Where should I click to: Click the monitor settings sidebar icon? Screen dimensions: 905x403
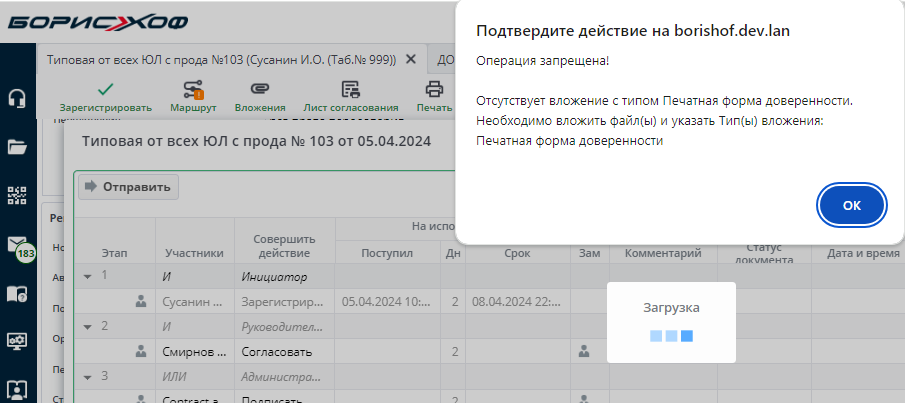[x=17, y=340]
